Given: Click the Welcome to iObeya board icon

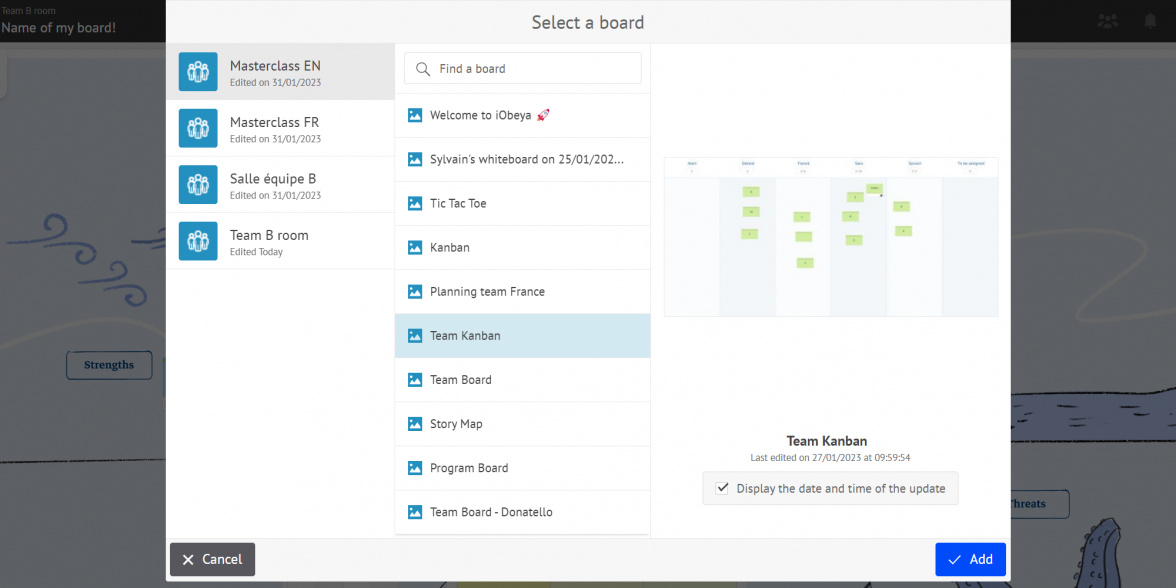Looking at the screenshot, I should point(414,115).
